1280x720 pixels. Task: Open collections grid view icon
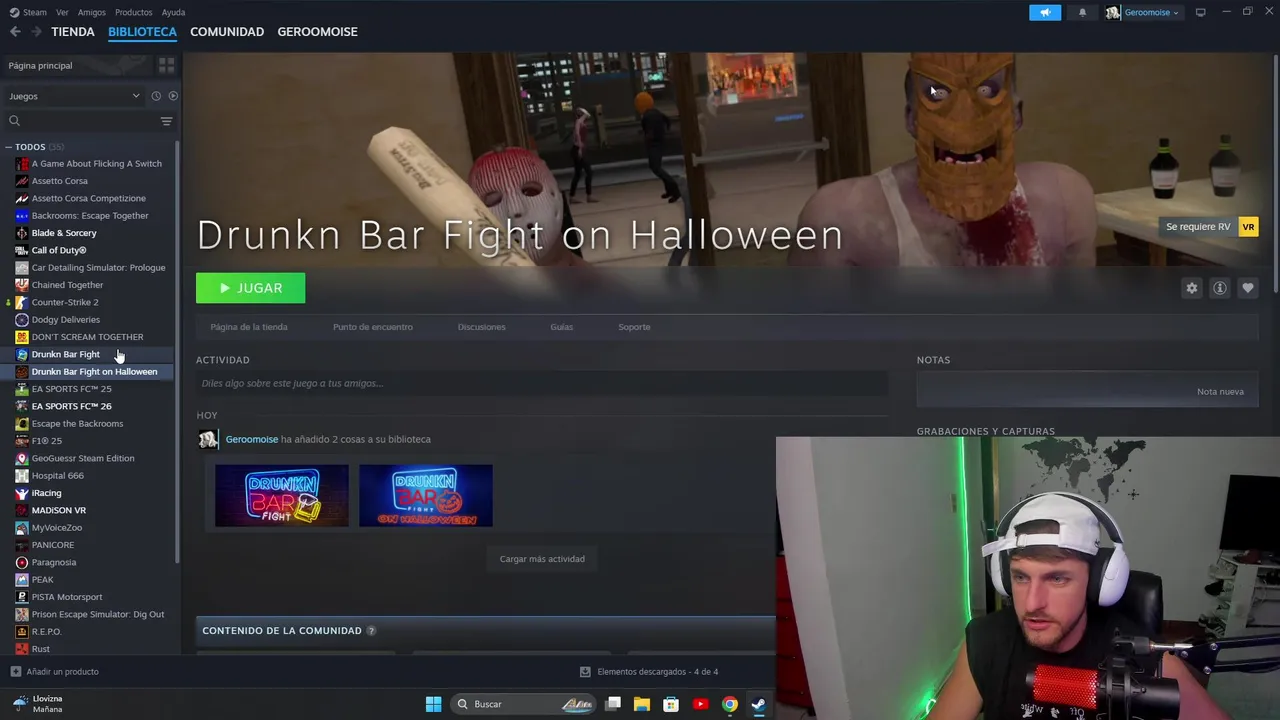point(166,65)
